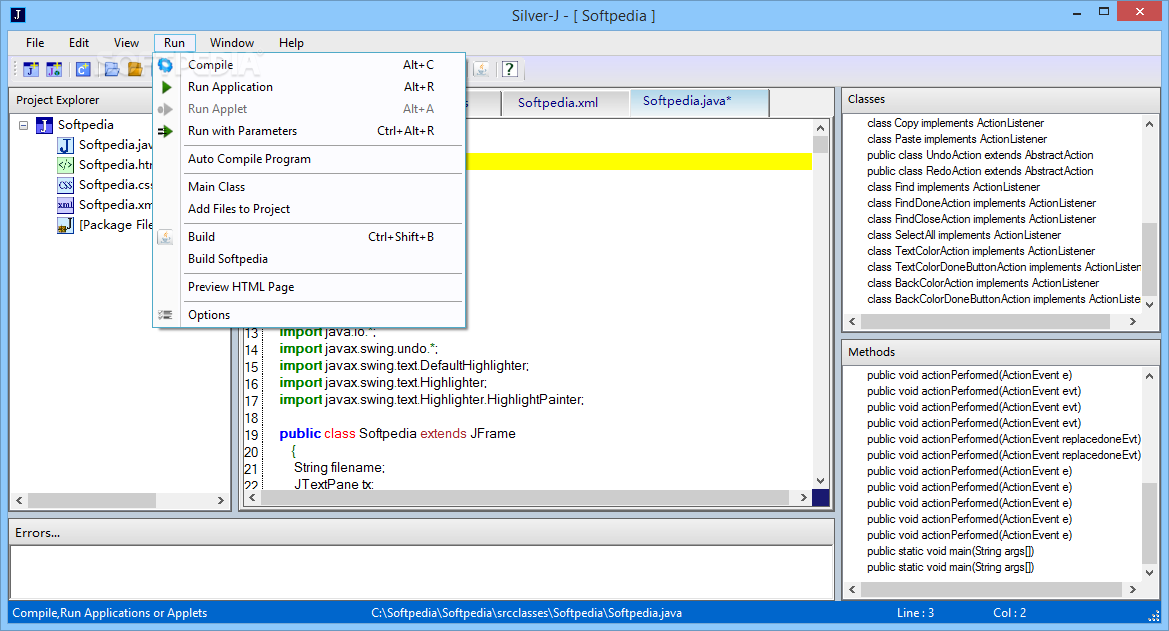Close the Run menu by clicking Run

(x=174, y=43)
